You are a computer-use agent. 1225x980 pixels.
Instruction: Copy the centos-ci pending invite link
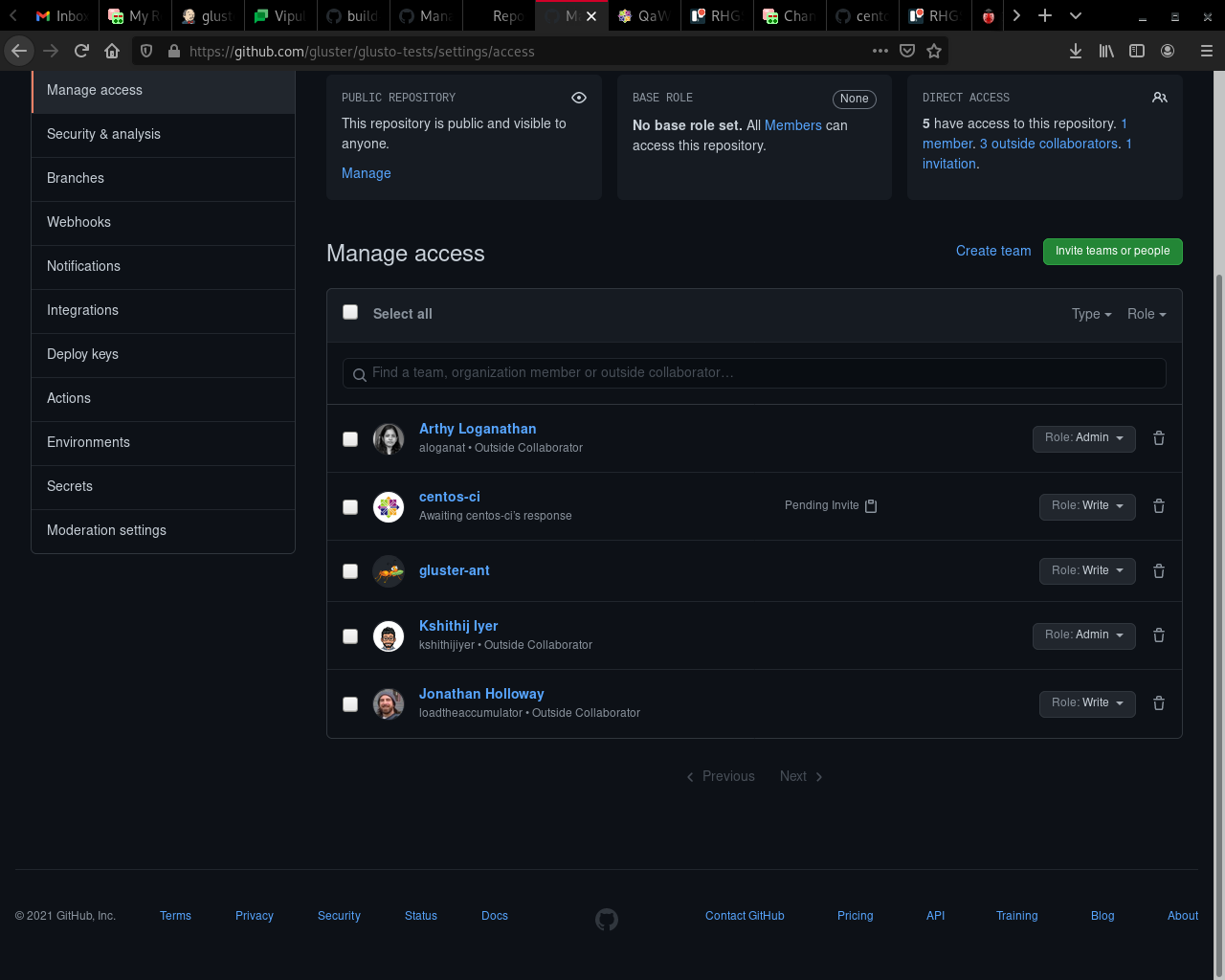coord(871,506)
